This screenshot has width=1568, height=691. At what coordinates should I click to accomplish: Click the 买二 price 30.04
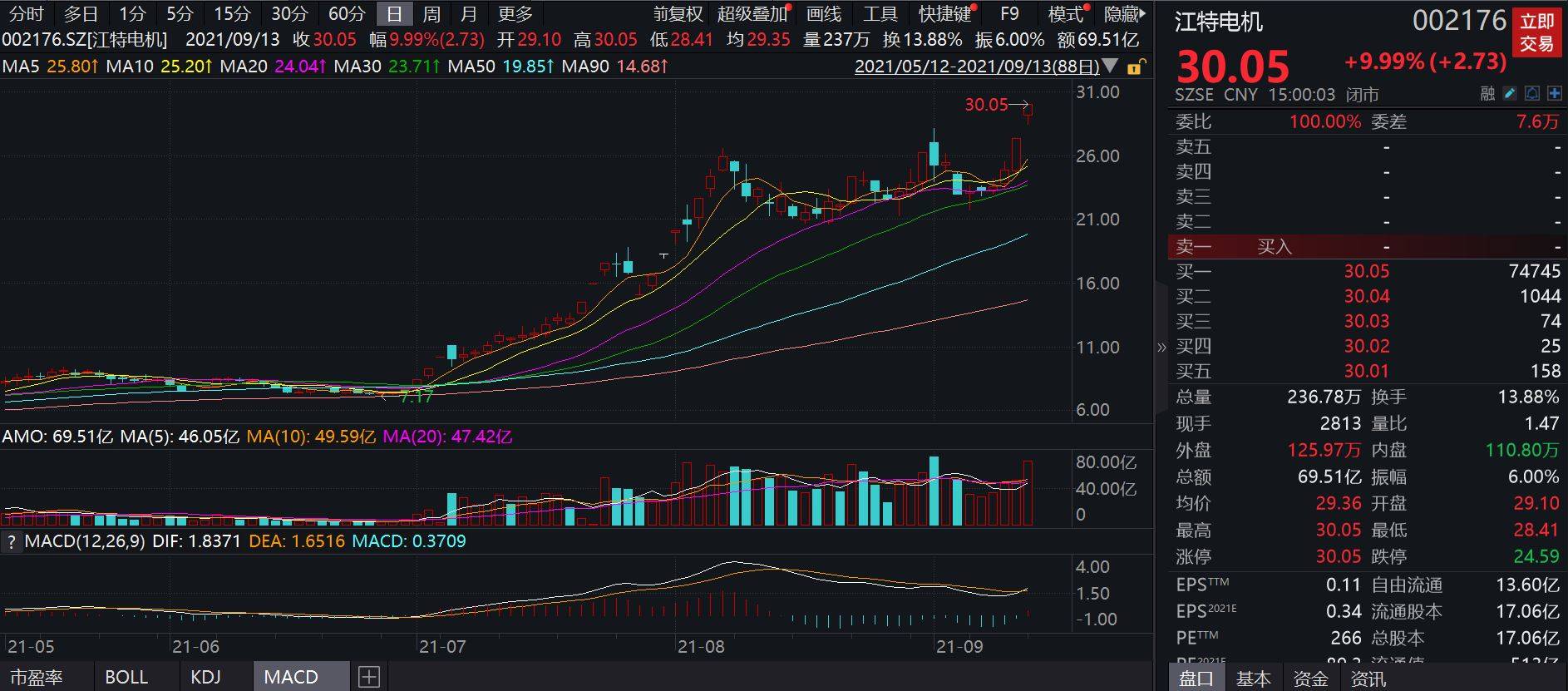tap(1367, 296)
